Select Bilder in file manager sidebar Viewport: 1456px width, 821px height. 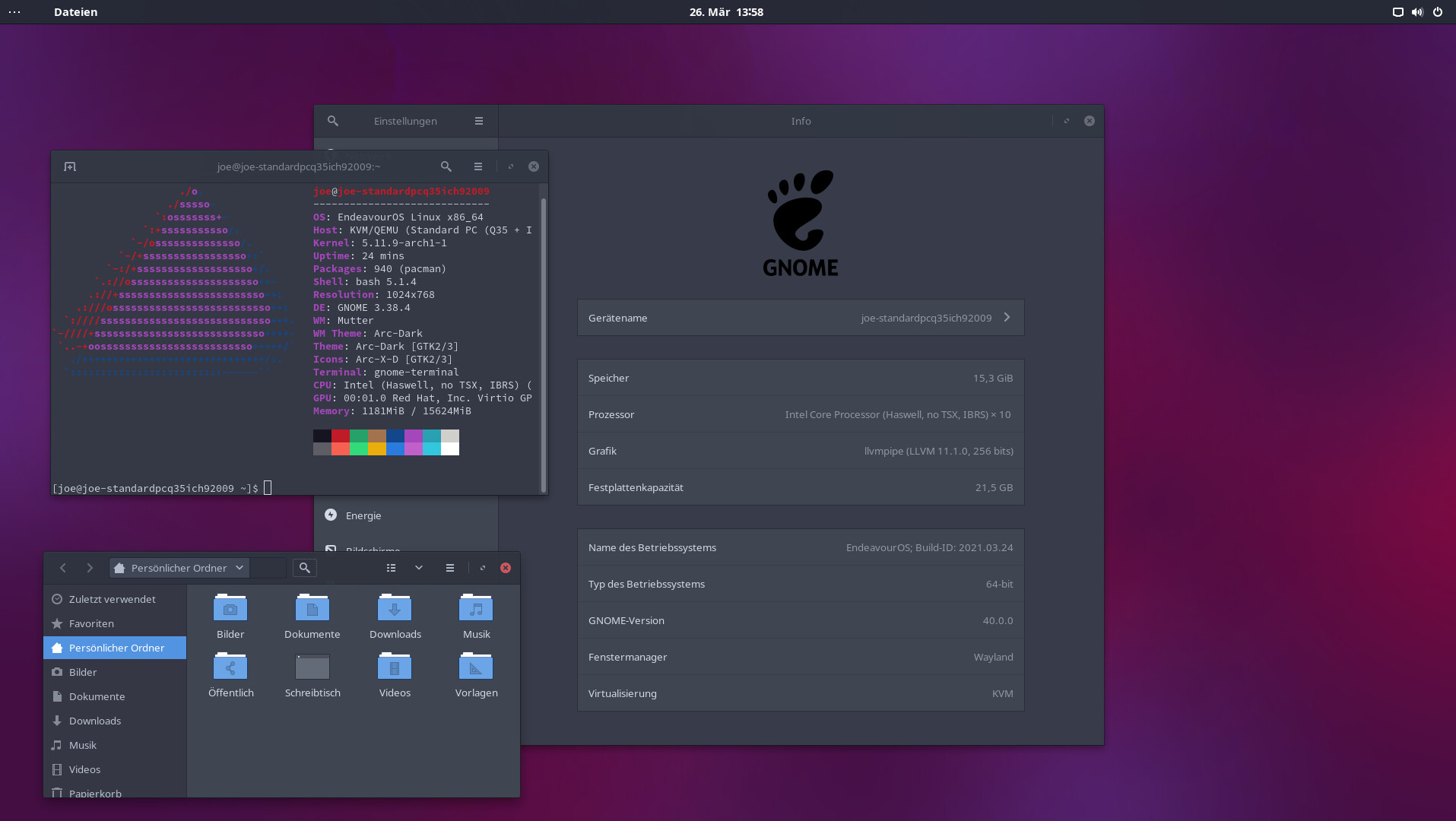coord(115,672)
